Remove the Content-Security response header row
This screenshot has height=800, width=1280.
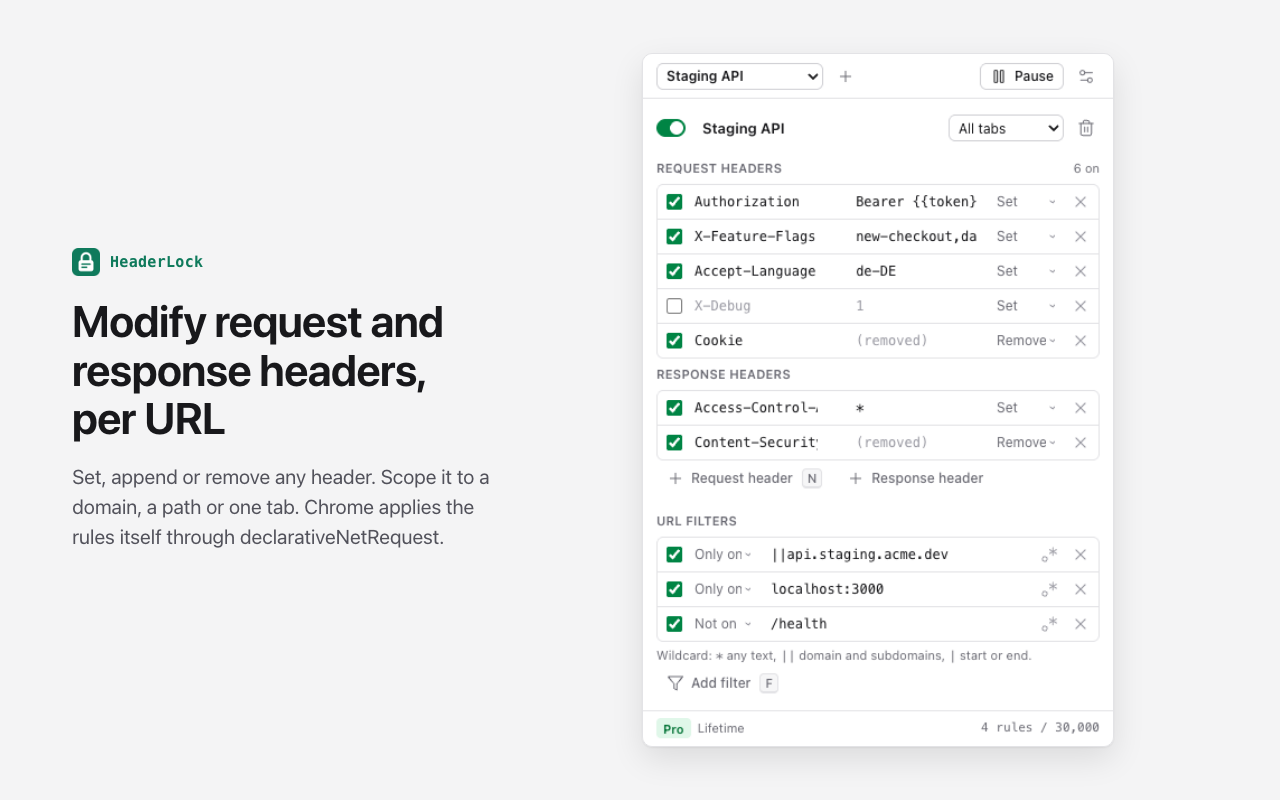[x=1080, y=442]
